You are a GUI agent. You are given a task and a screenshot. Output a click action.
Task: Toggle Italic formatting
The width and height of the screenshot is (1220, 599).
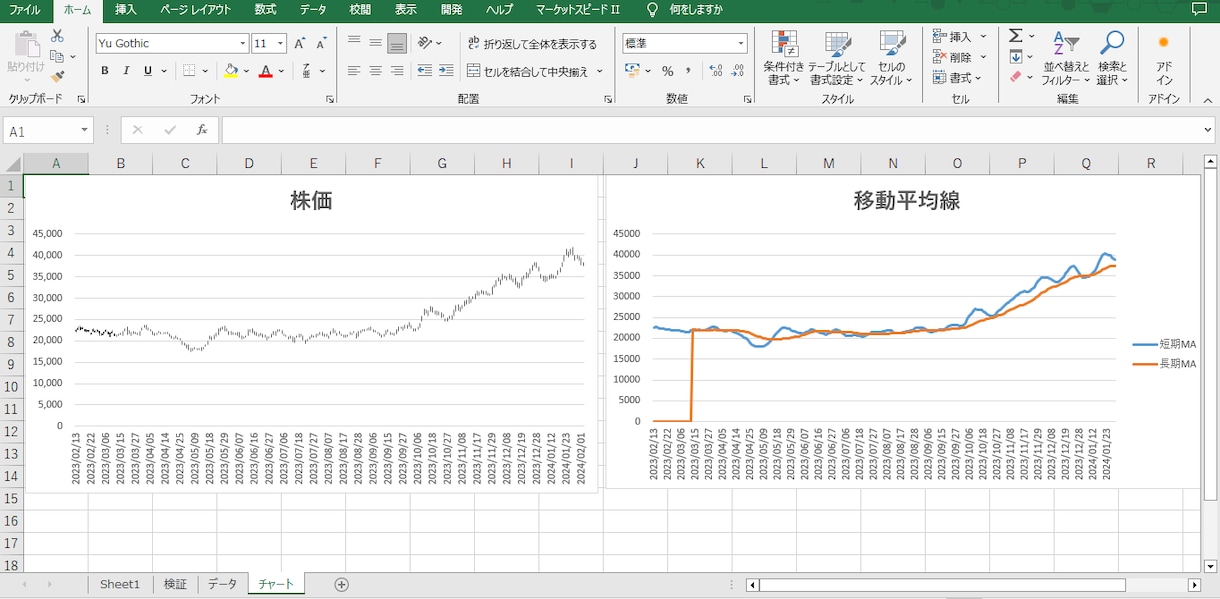point(126,71)
